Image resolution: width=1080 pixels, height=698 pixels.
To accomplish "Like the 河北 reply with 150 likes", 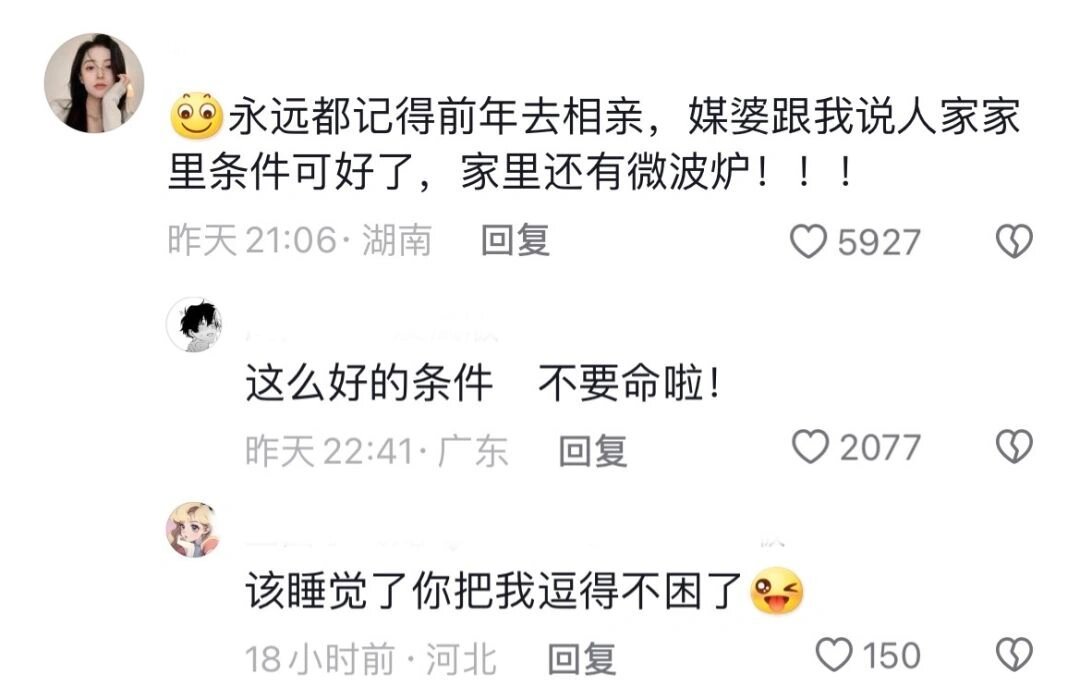I will point(833,655).
